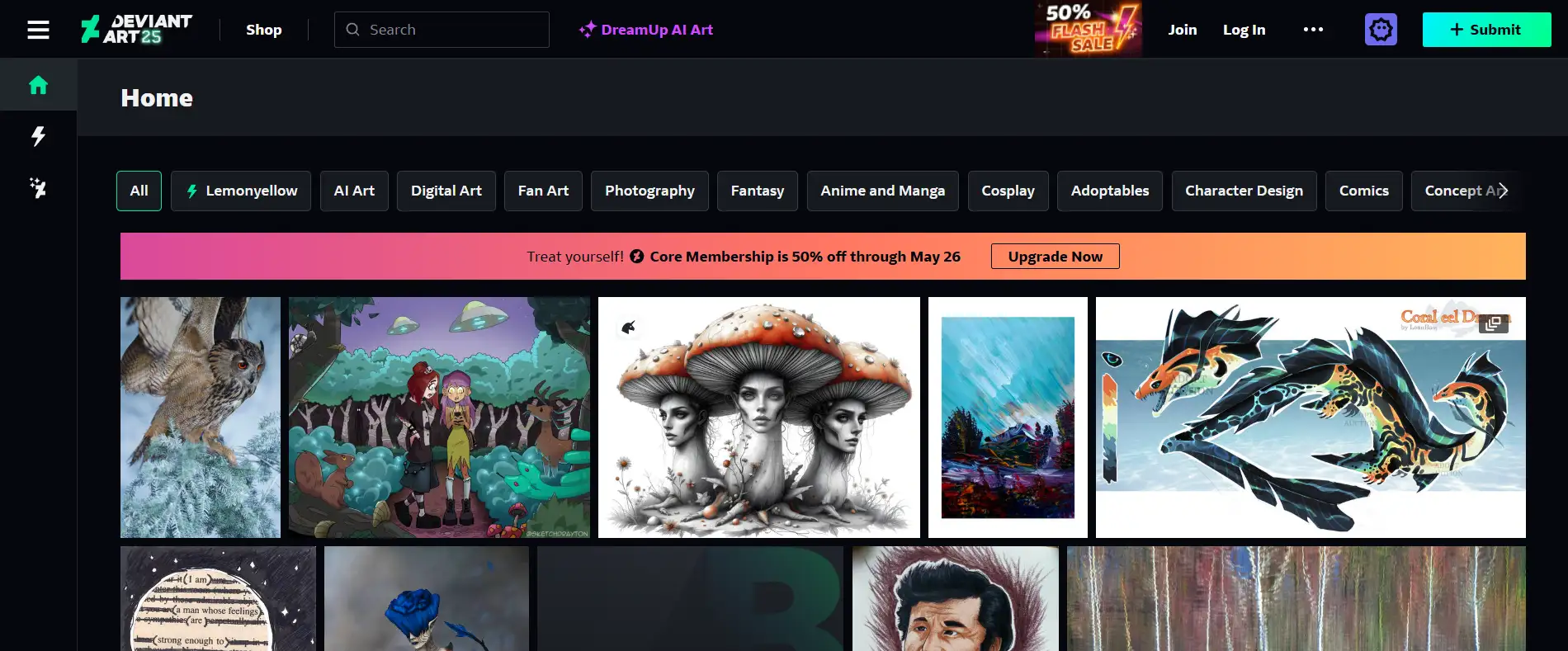Select the Fan Art tab
Viewport: 1568px width, 651px height.
(x=543, y=191)
